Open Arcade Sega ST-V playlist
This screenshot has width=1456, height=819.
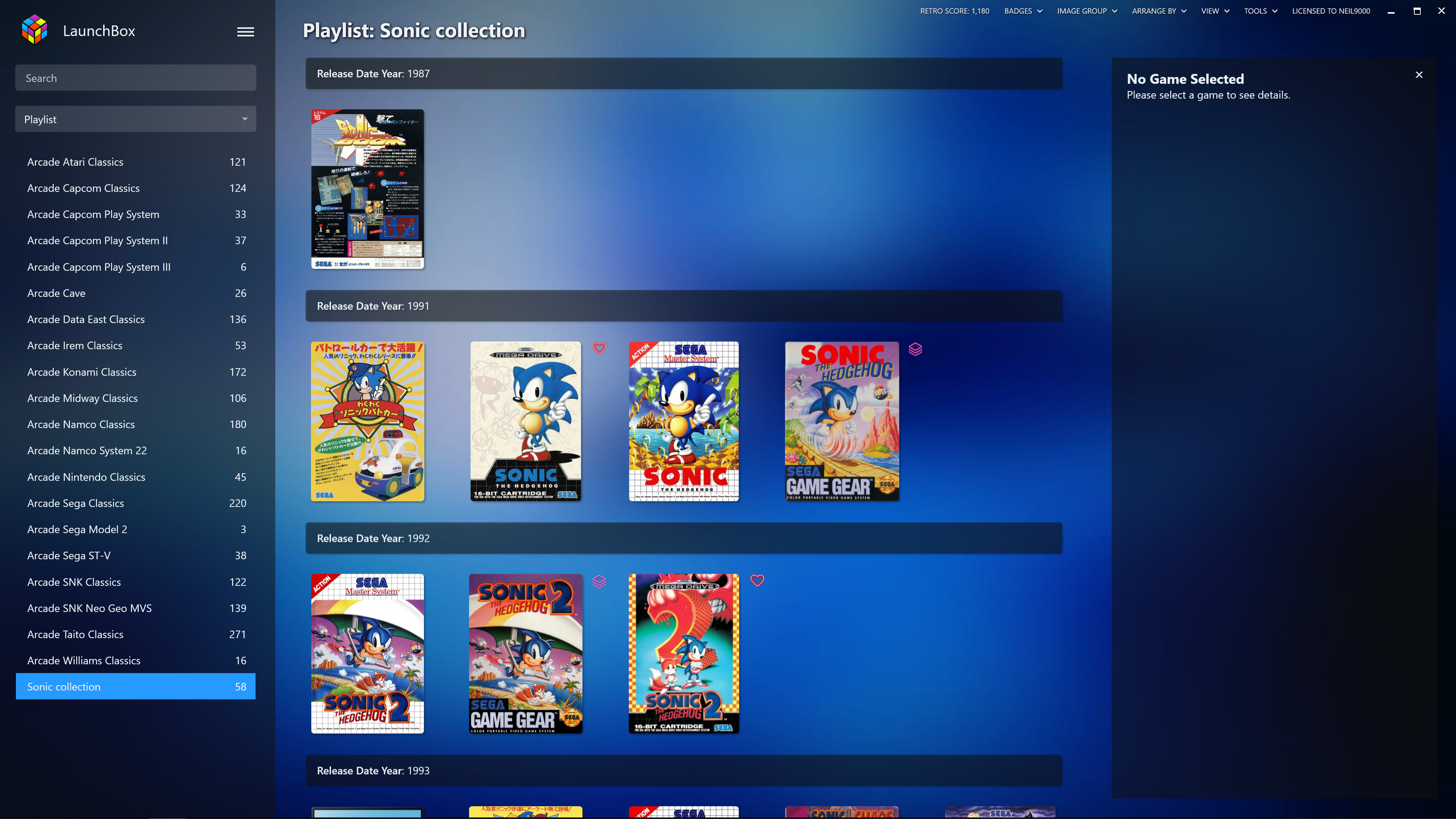136,555
